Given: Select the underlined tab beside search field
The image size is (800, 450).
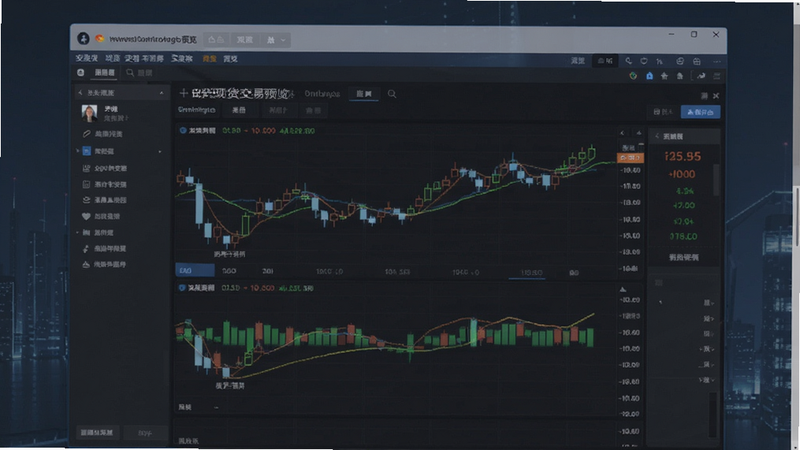Looking at the screenshot, I should click(x=105, y=73).
